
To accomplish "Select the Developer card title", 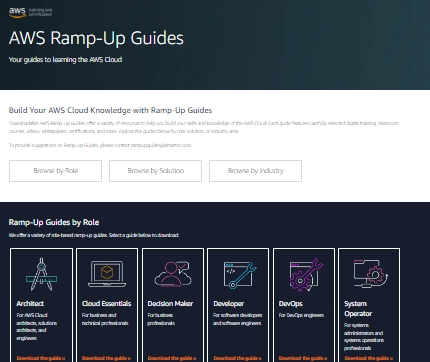I will [228, 304].
